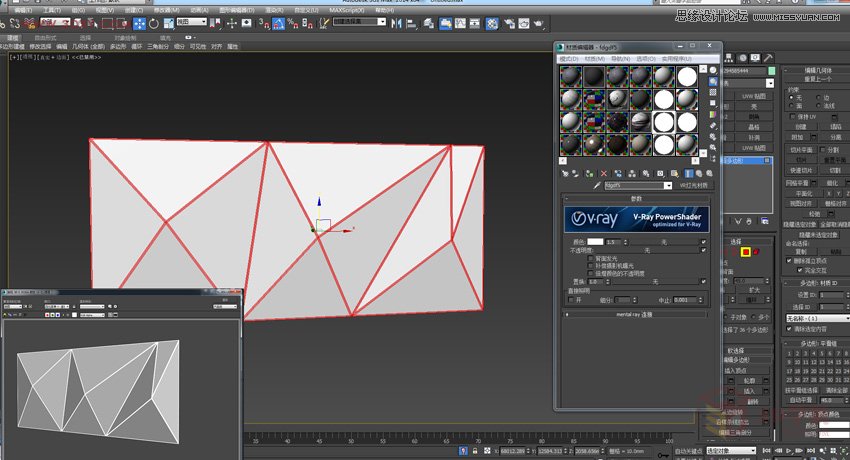The width and height of the screenshot is (850, 460).
Task: Click Assign Material to Selection icon
Action: [589, 173]
